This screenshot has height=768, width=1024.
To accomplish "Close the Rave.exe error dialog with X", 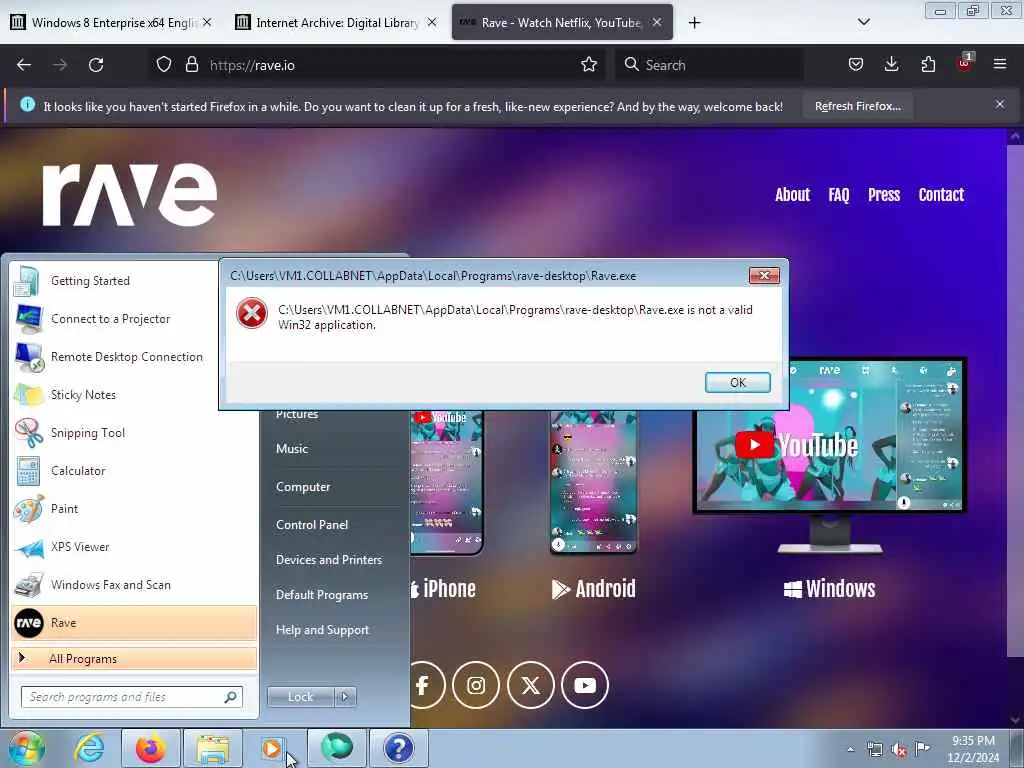I will pyautogui.click(x=763, y=276).
